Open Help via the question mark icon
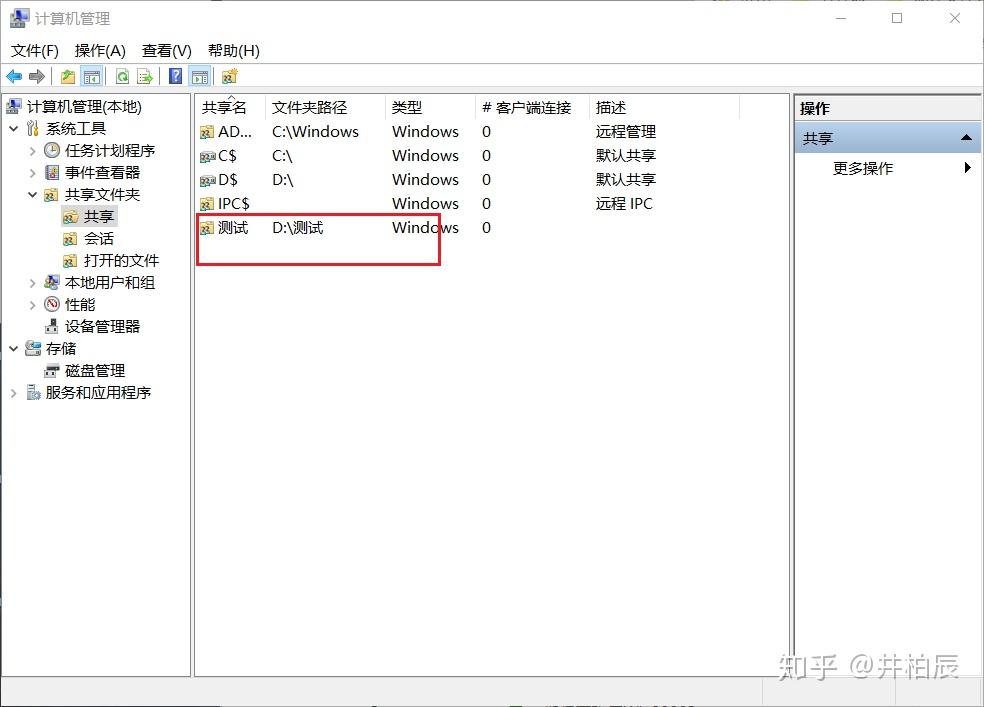Screen dimensions: 984x707 click(176, 77)
